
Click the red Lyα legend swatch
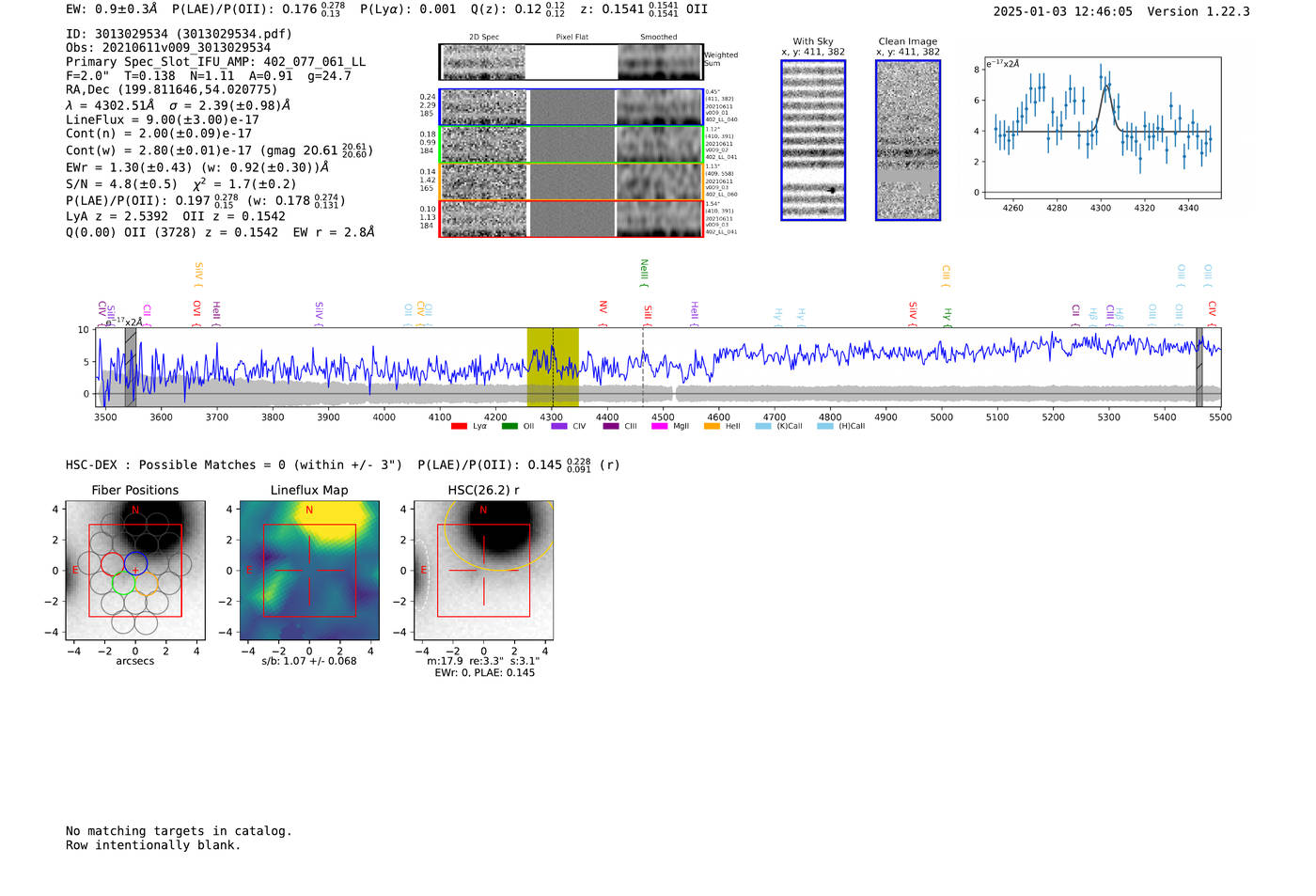(459, 426)
